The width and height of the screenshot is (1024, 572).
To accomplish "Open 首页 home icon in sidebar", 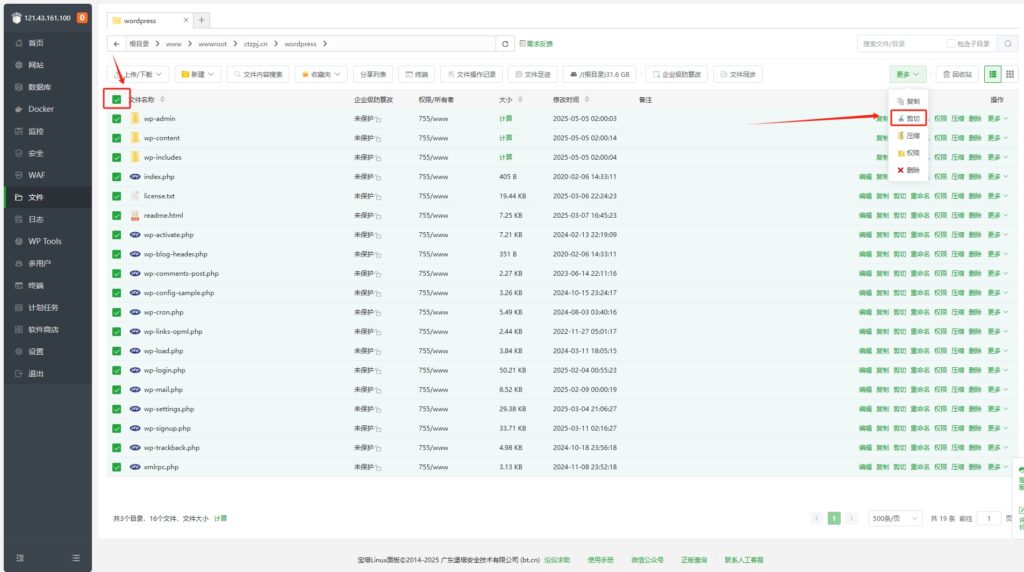I will click(x=19, y=43).
